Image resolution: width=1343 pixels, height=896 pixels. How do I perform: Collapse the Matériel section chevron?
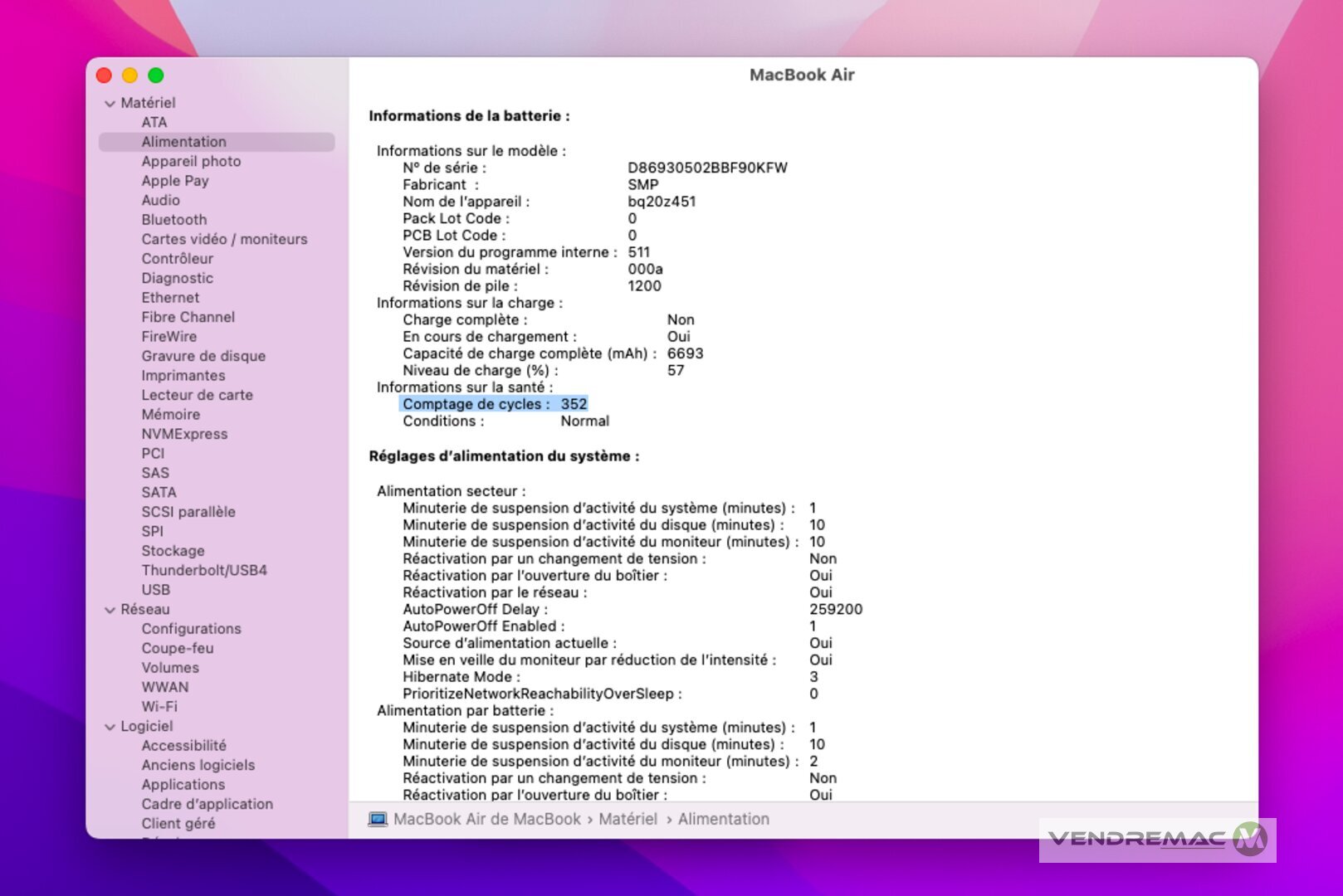point(110,104)
